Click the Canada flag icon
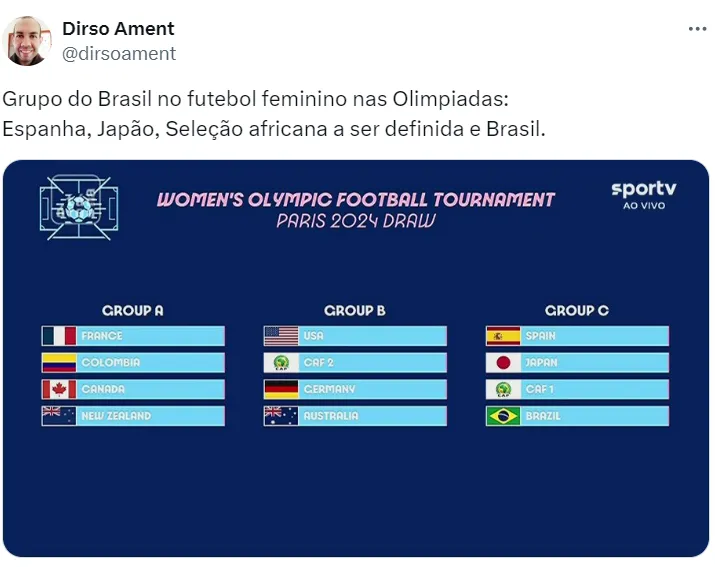This screenshot has height=567, width=715. [x=59, y=389]
